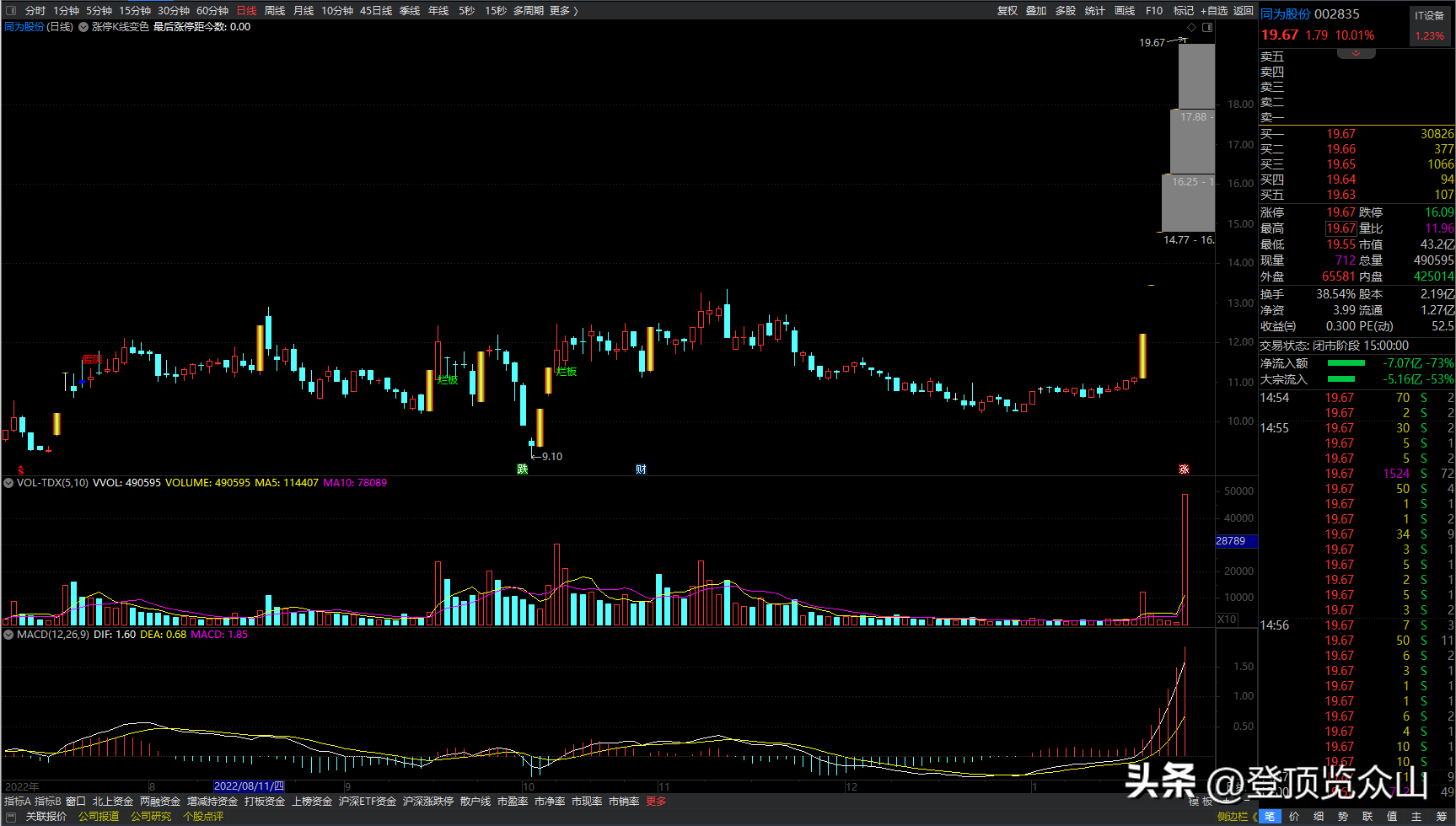The width and height of the screenshot is (1456, 826).
Task: Click the 2022/08/11 date marker on timeline
Action: point(249,786)
